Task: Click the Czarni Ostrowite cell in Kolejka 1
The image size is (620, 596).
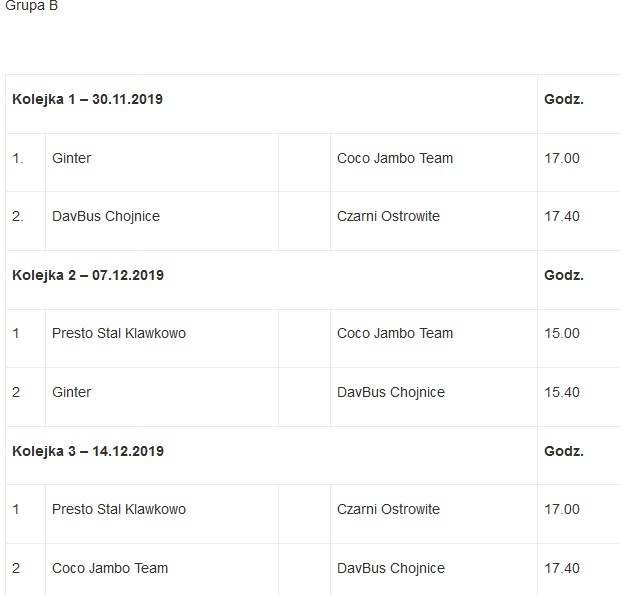Action: 388,216
